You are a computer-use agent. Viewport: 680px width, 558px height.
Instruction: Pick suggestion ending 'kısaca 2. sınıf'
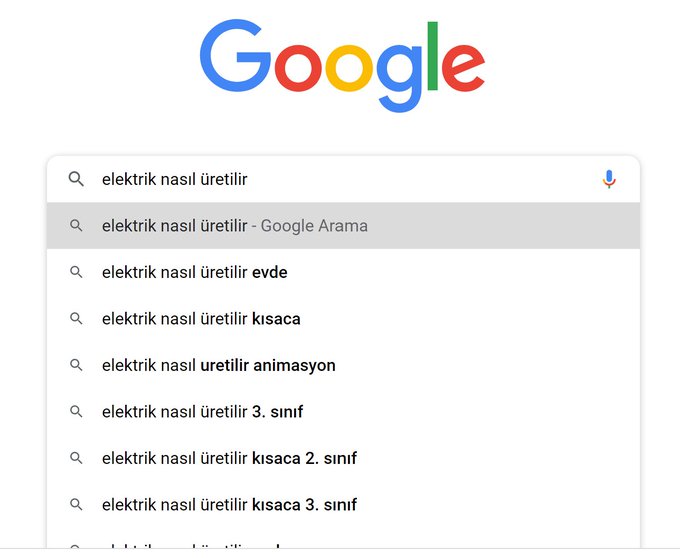(x=343, y=458)
